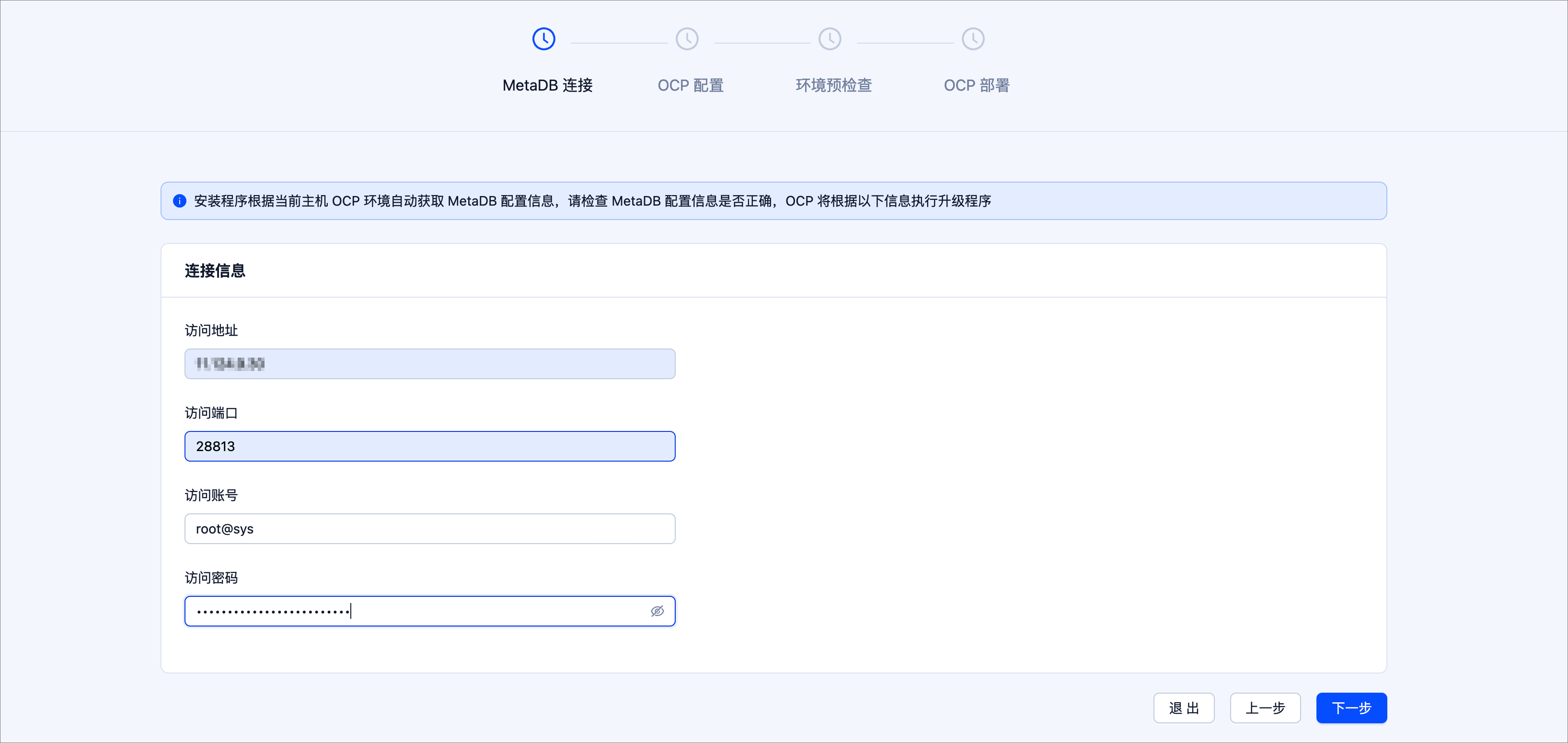Screen dimensions: 1568x743
Task: Click the 访问端口 field label
Action: (211, 413)
